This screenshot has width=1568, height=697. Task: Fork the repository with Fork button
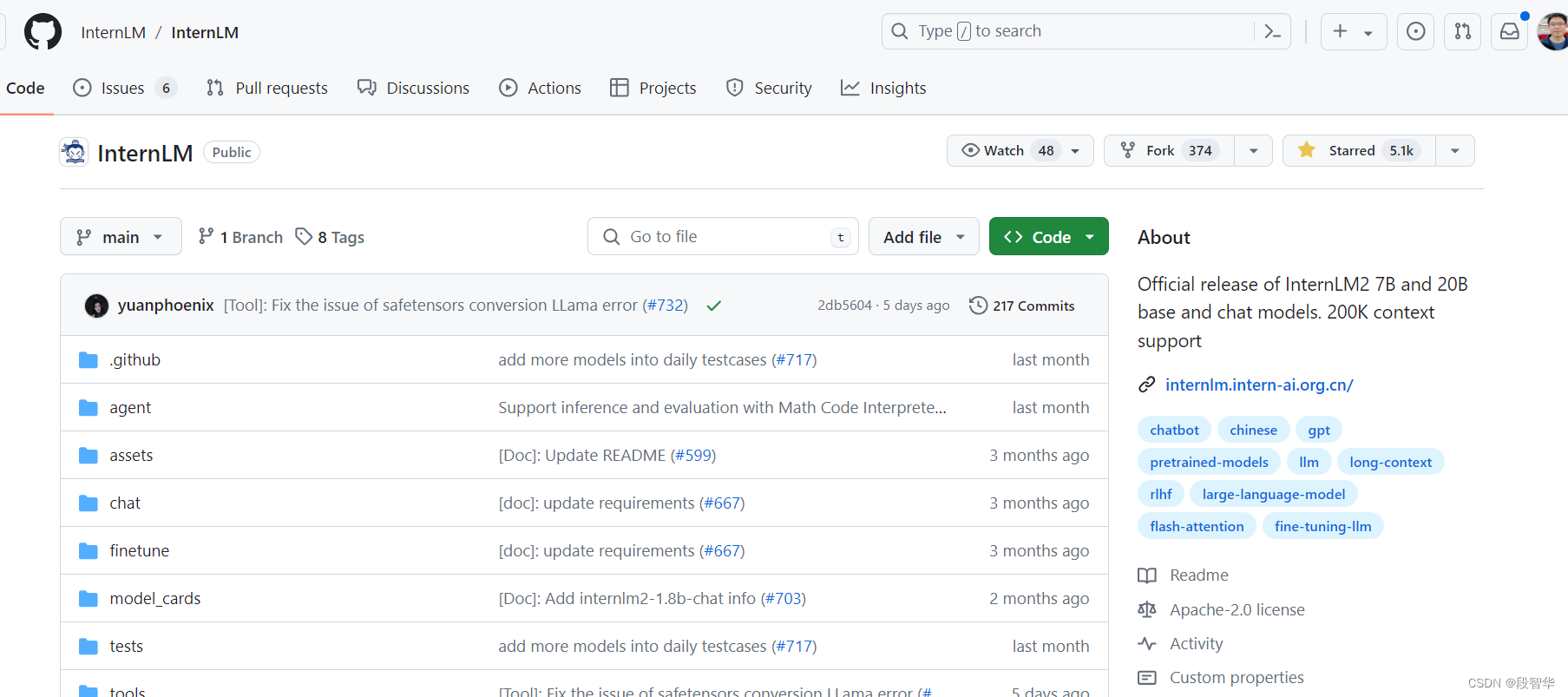1169,151
